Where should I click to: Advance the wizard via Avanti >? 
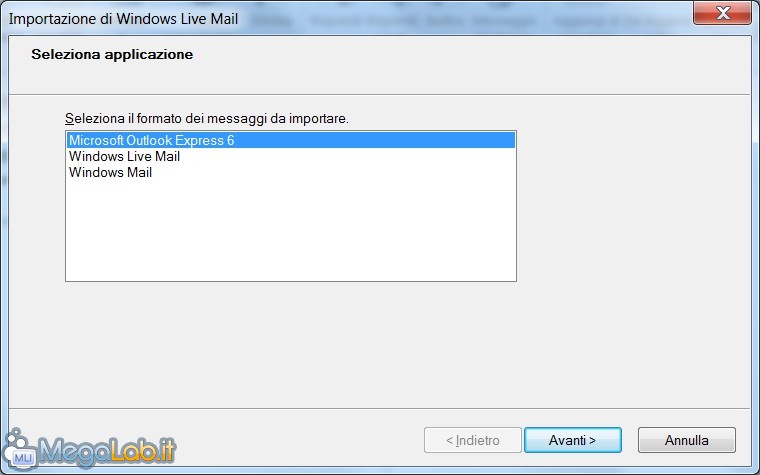click(572, 440)
